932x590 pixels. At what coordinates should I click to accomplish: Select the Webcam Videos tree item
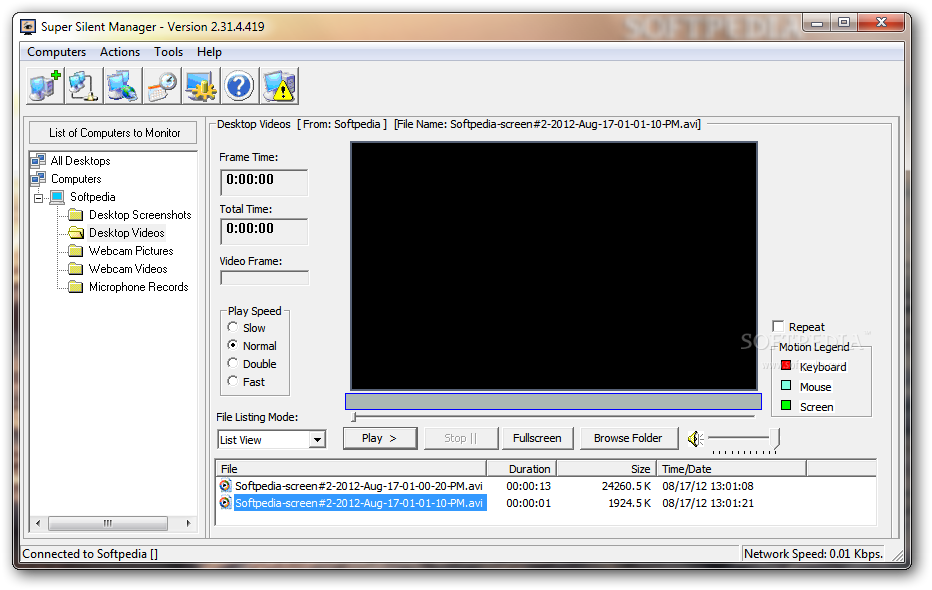tap(128, 269)
